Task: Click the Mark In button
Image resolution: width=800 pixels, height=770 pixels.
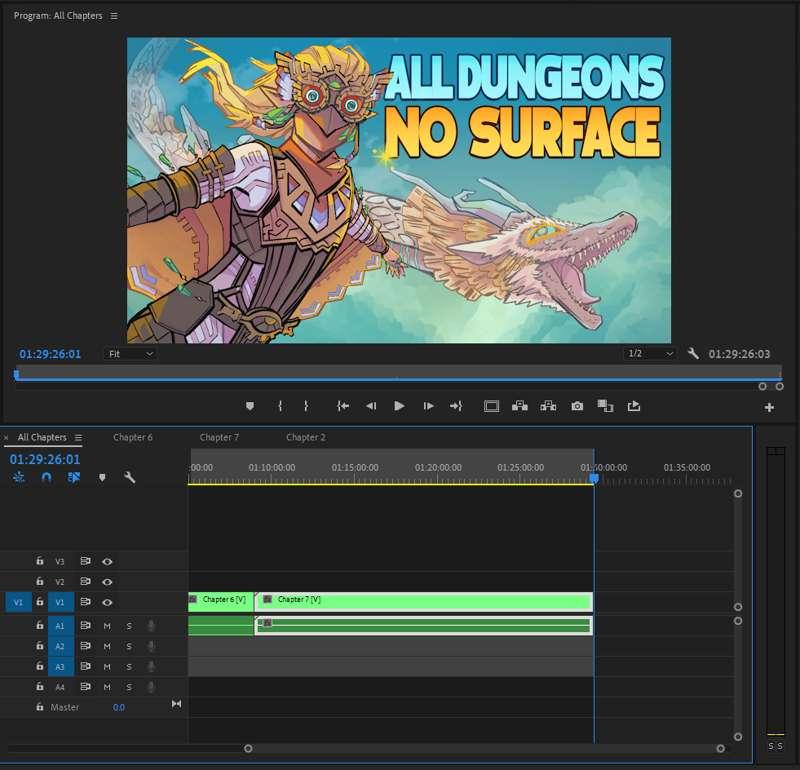Action: 280,406
